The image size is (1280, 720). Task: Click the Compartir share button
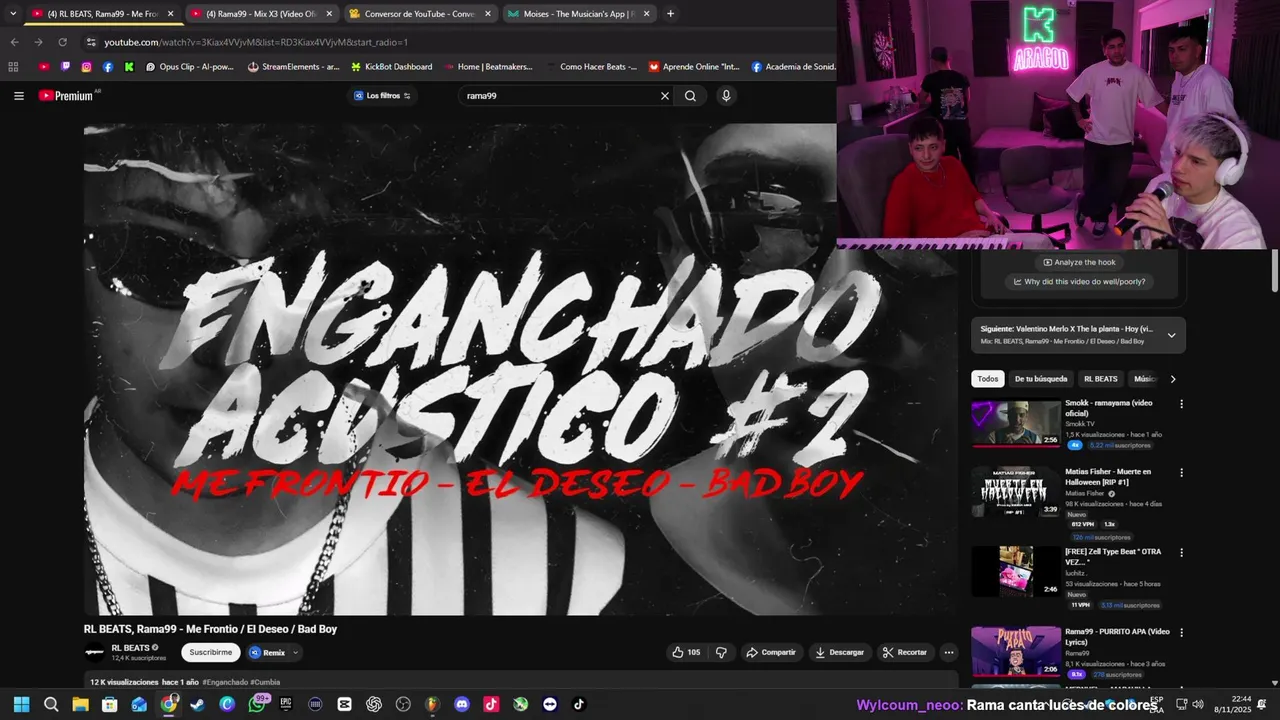coord(771,652)
